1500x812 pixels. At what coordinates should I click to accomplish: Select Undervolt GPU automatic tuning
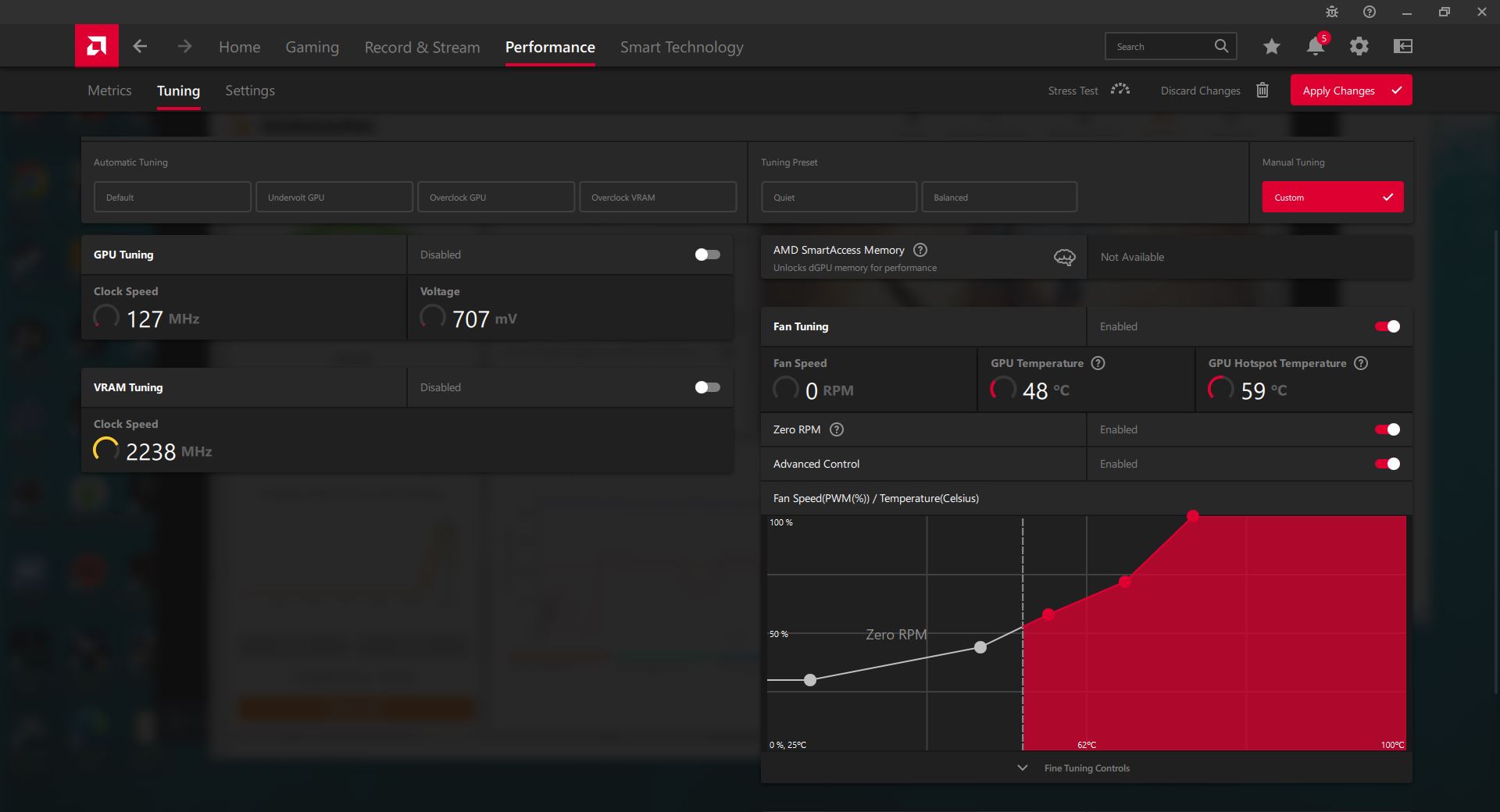click(334, 198)
